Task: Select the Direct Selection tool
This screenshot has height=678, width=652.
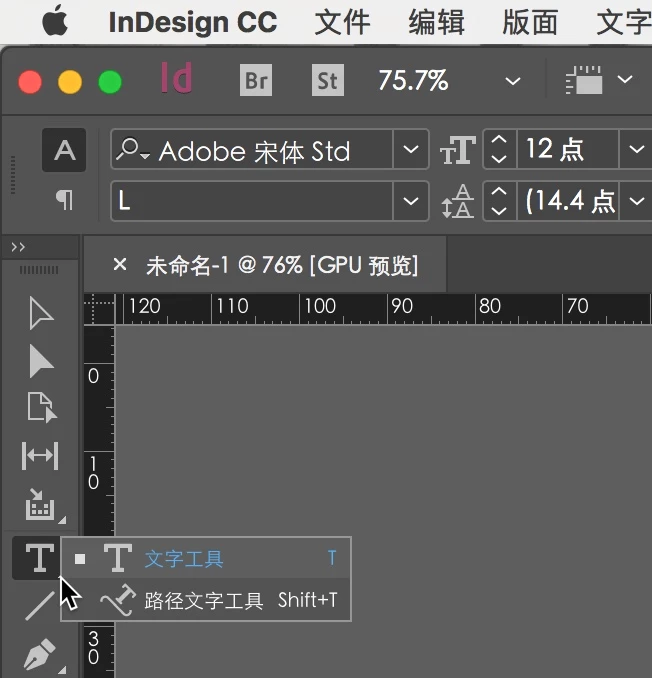Action: tap(41, 361)
